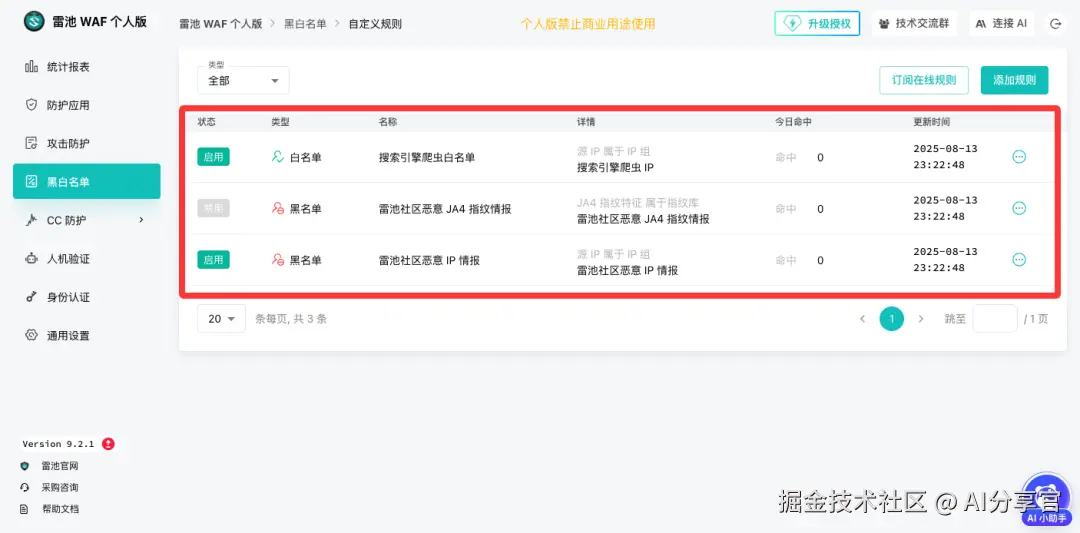Screen dimensions: 1080x533
Task: Open more options for JA4 指纹情报 row
Action: (x=1019, y=208)
